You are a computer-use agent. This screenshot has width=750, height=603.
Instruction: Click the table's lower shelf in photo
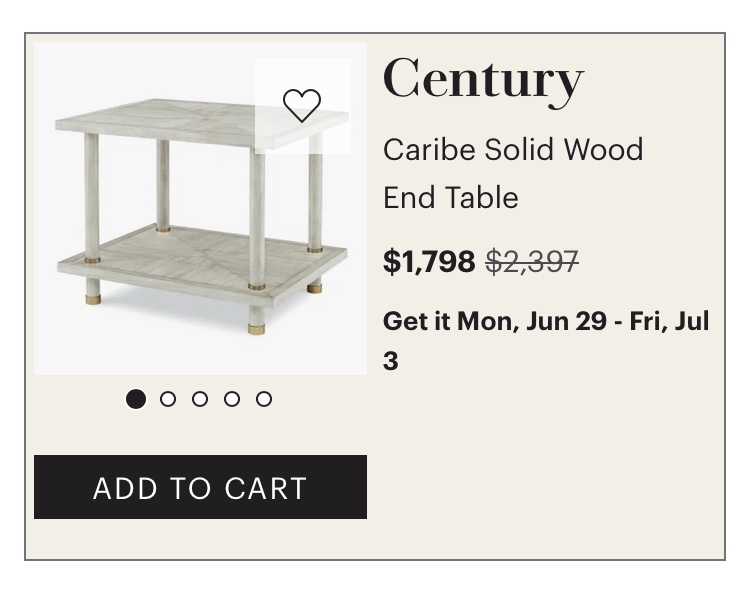[201, 261]
